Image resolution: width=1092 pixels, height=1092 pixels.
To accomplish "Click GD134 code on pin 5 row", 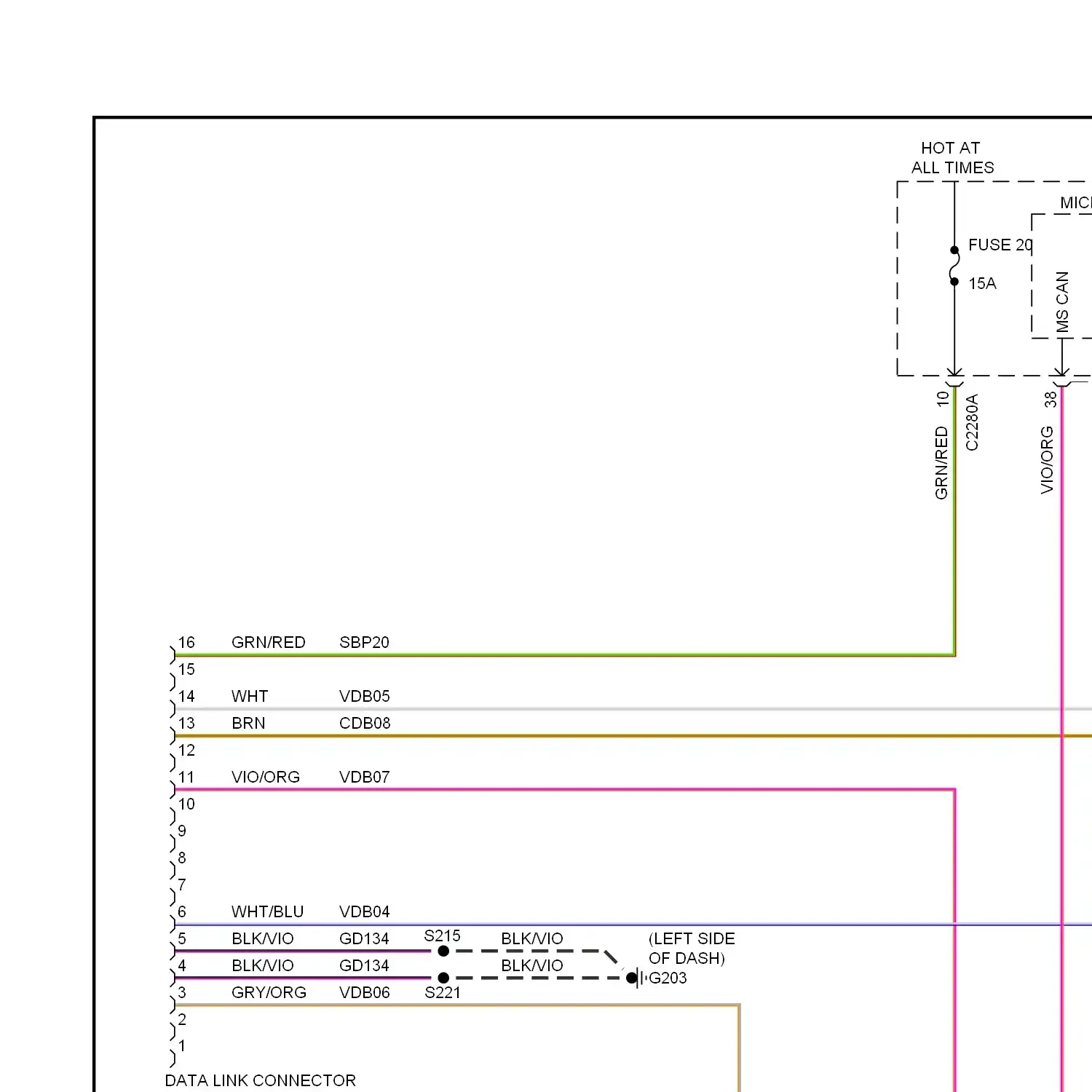I will point(364,939).
